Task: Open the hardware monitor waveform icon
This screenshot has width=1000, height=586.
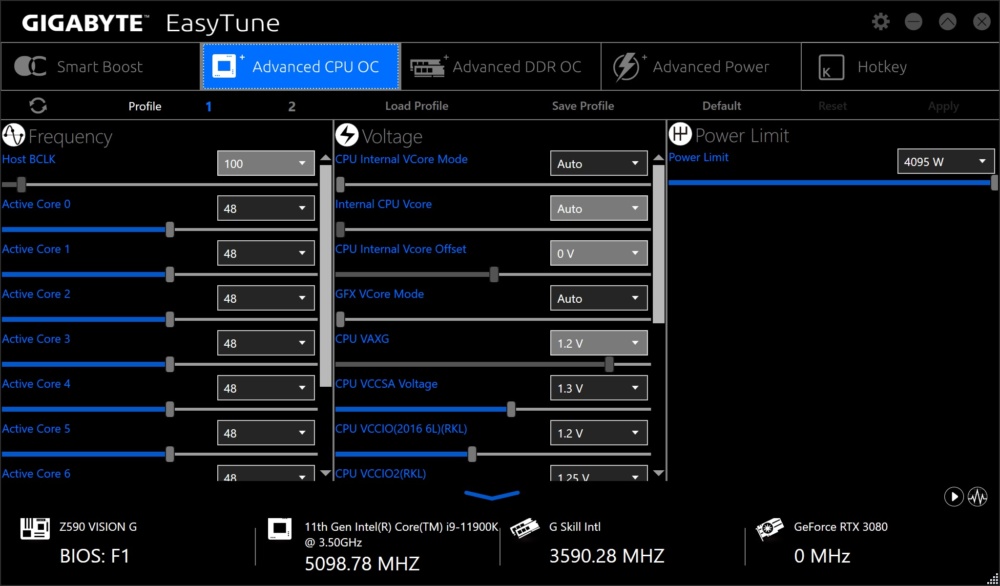Action: 977,497
